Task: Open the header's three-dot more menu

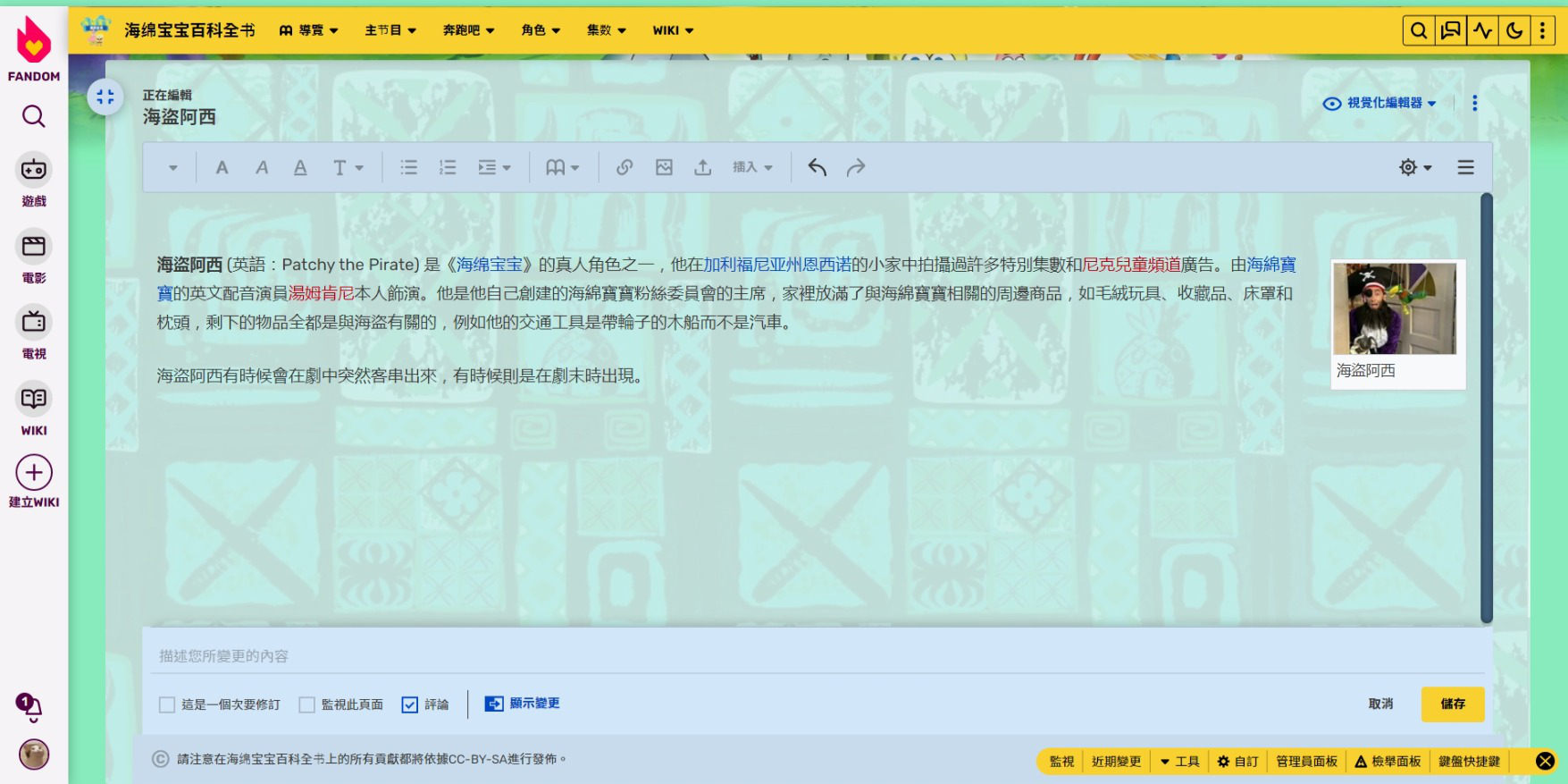Action: [x=1543, y=31]
